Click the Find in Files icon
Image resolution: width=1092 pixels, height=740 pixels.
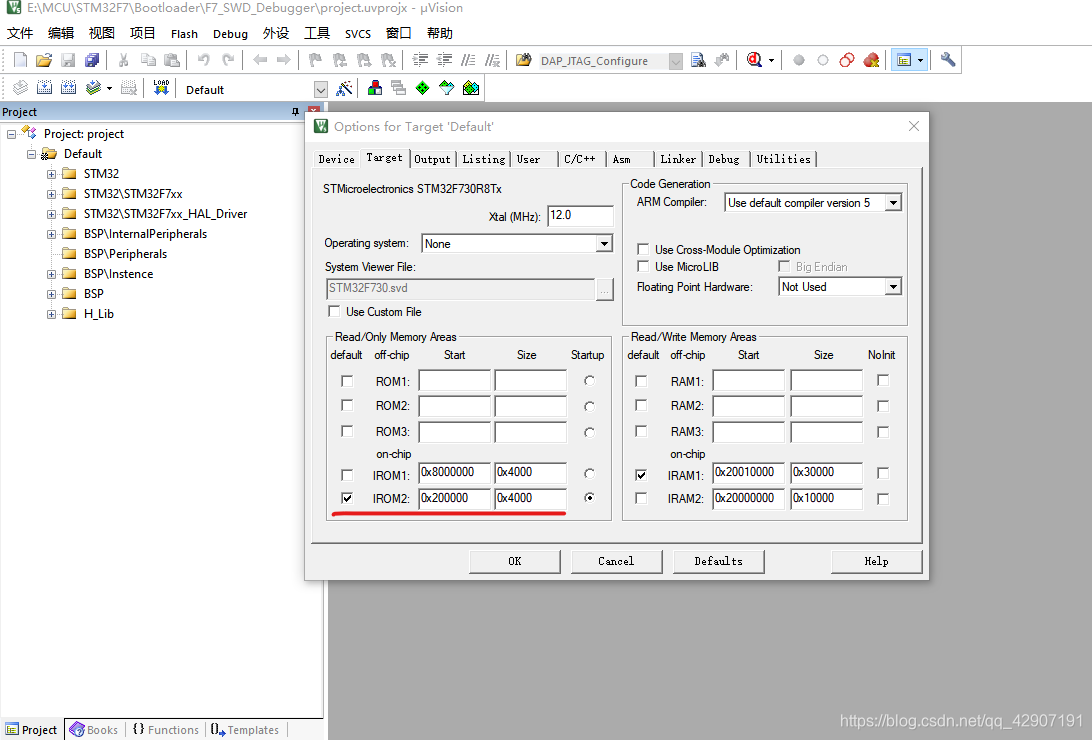[698, 61]
